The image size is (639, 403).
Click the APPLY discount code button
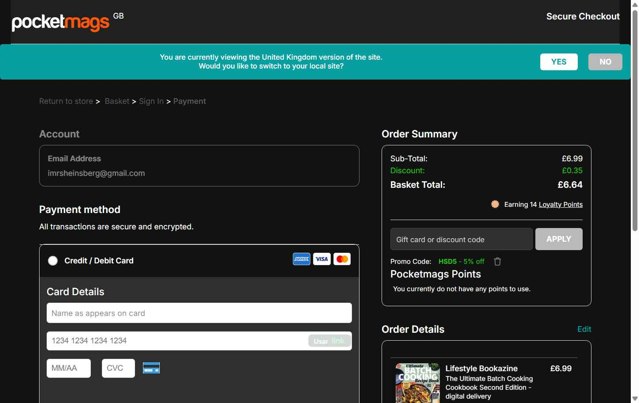point(559,239)
